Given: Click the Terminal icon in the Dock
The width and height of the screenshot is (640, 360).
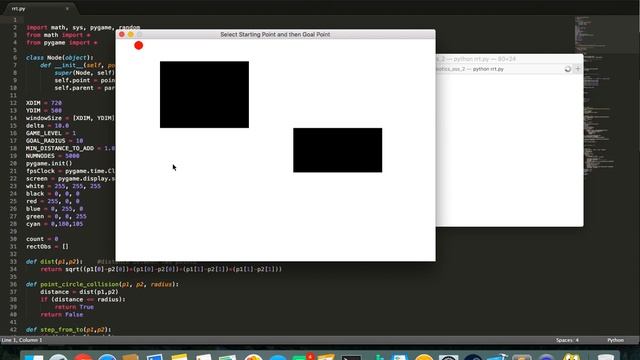Looking at the screenshot, I should pos(351,358).
